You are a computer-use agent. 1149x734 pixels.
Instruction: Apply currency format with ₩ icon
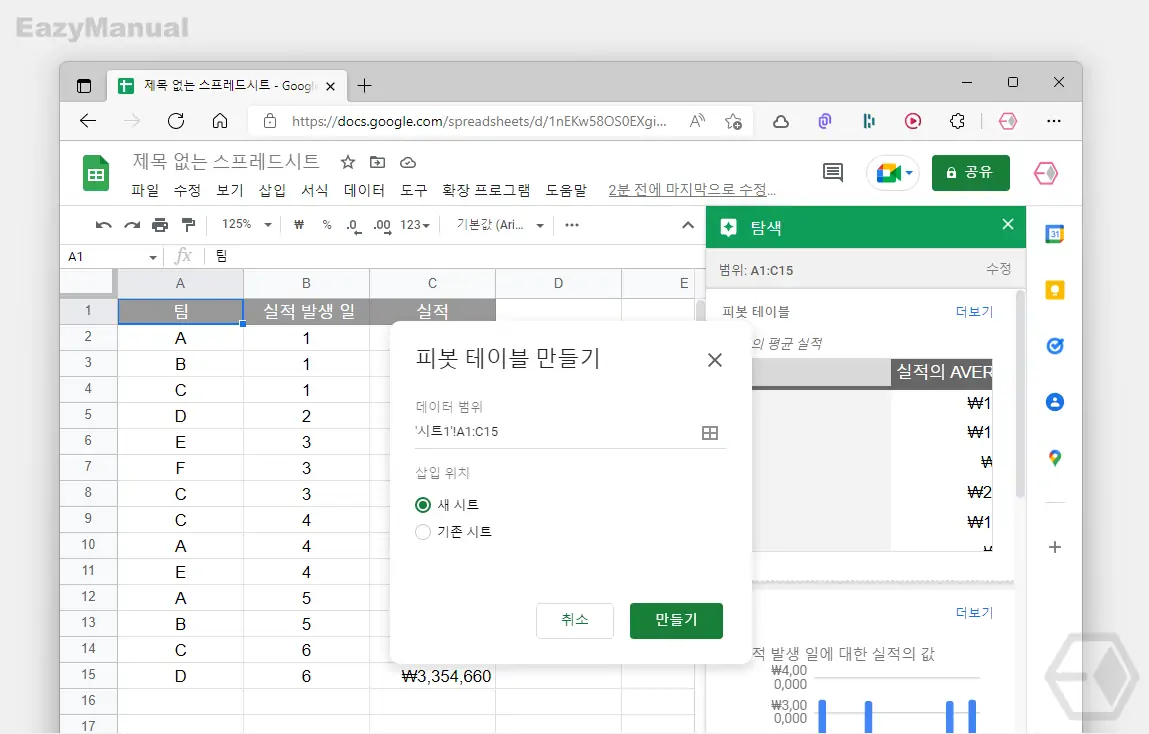[299, 225]
